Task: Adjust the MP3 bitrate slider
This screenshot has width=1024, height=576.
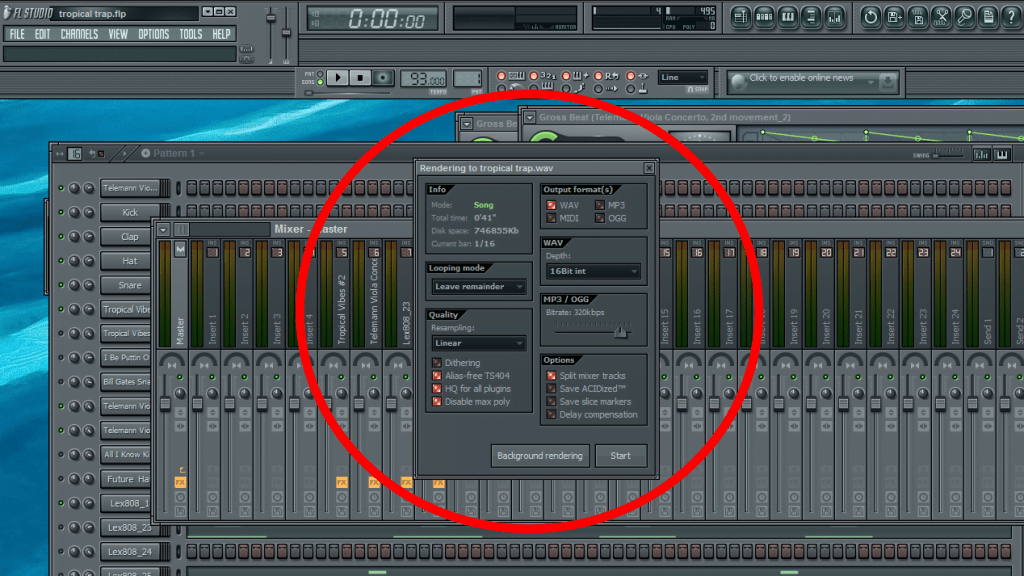Action: click(619, 330)
